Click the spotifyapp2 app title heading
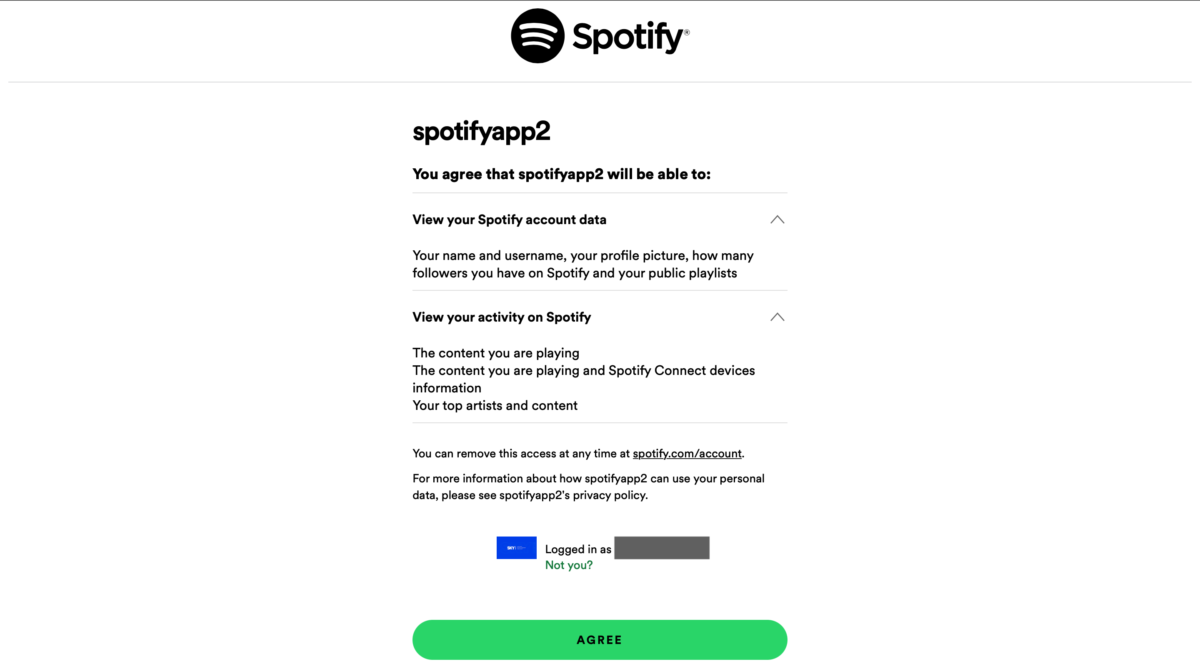Image resolution: width=1200 pixels, height=664 pixels. (x=481, y=131)
